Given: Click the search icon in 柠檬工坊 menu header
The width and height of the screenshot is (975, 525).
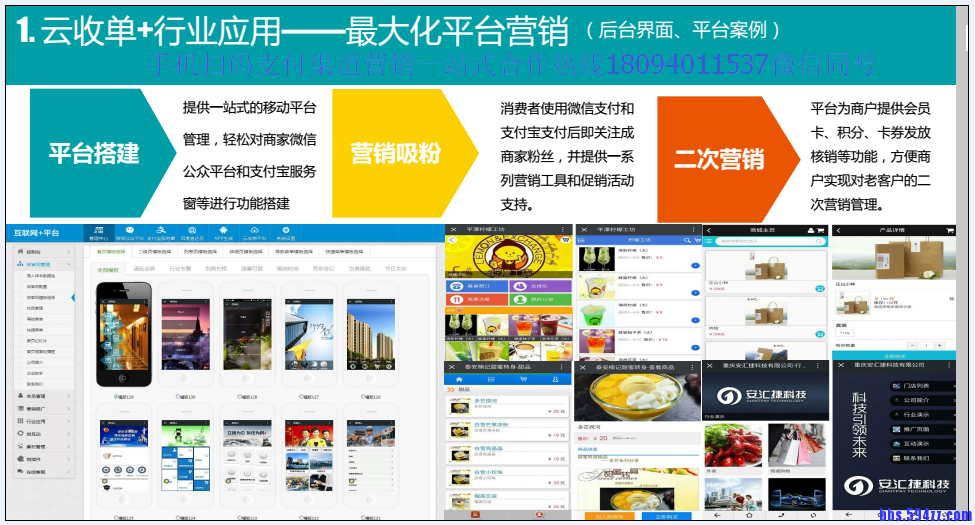Looking at the screenshot, I should [x=684, y=242].
